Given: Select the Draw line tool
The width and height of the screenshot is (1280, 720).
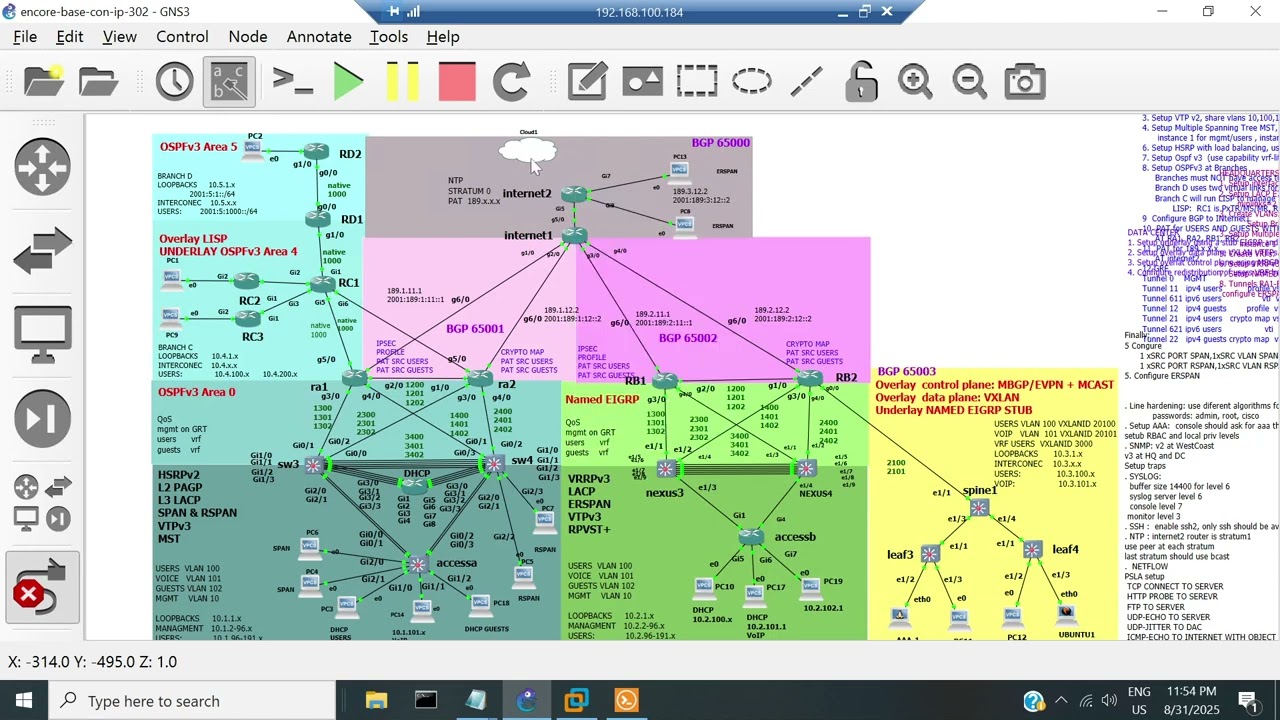Looking at the screenshot, I should (x=806, y=81).
